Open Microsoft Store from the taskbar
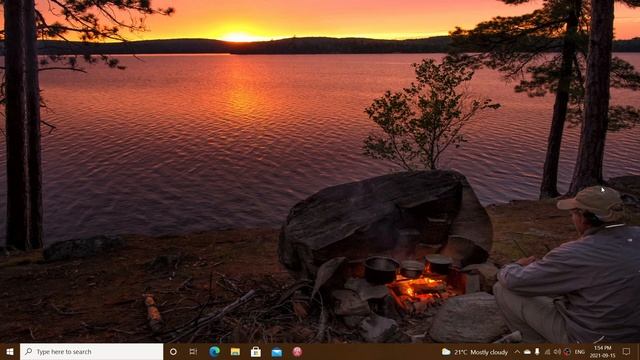 click(x=256, y=351)
